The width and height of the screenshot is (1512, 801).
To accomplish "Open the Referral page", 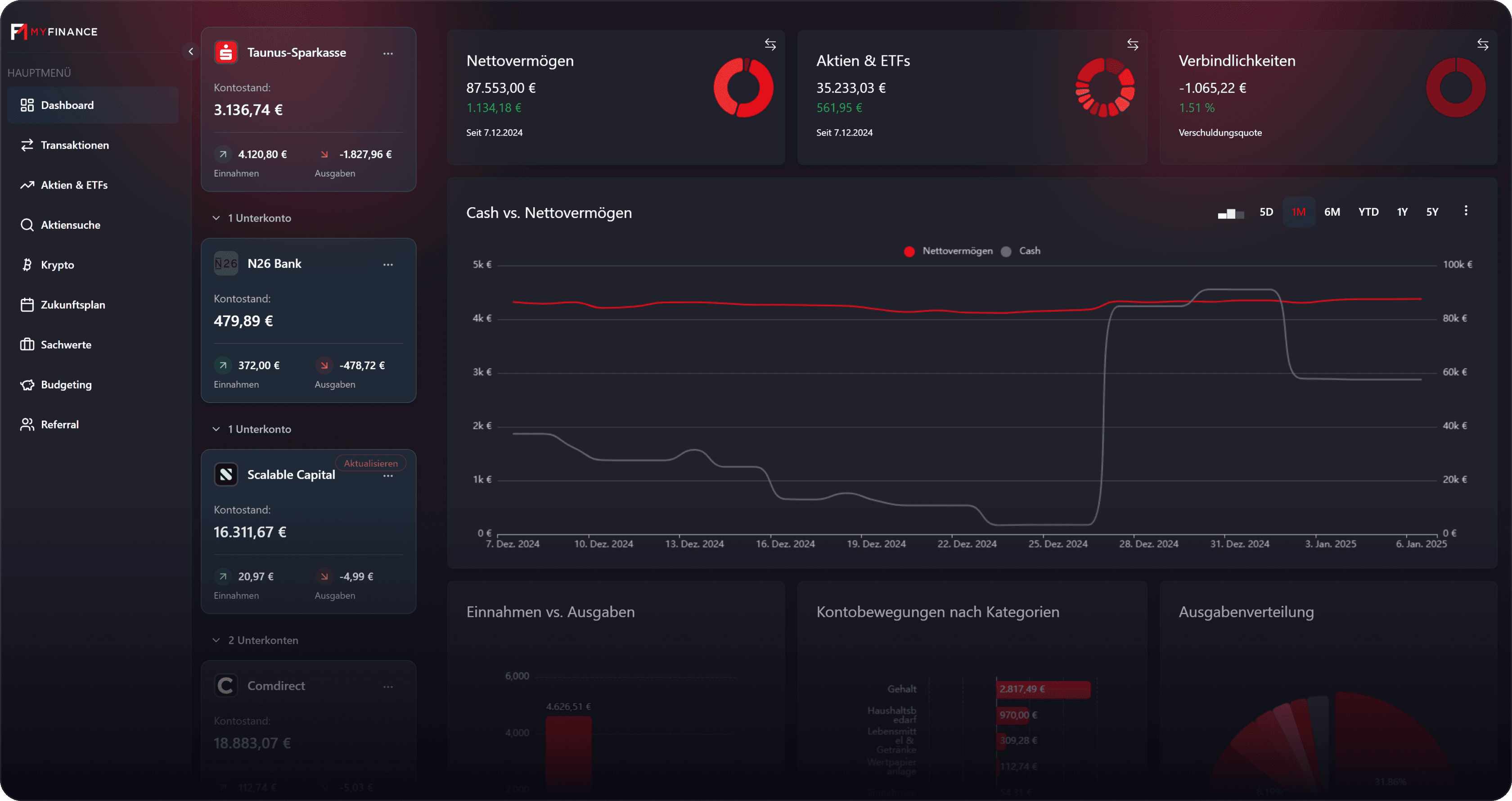I will click(93, 425).
